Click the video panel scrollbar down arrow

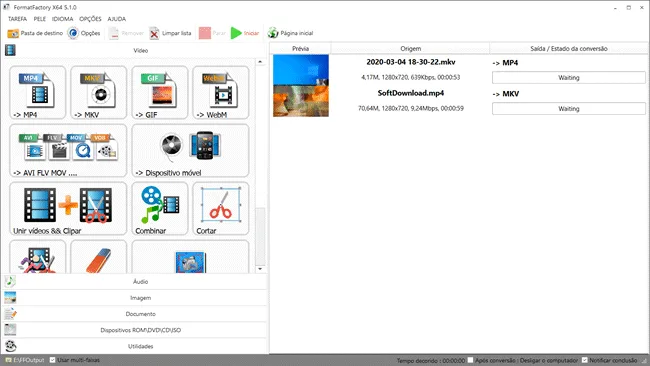click(x=260, y=269)
